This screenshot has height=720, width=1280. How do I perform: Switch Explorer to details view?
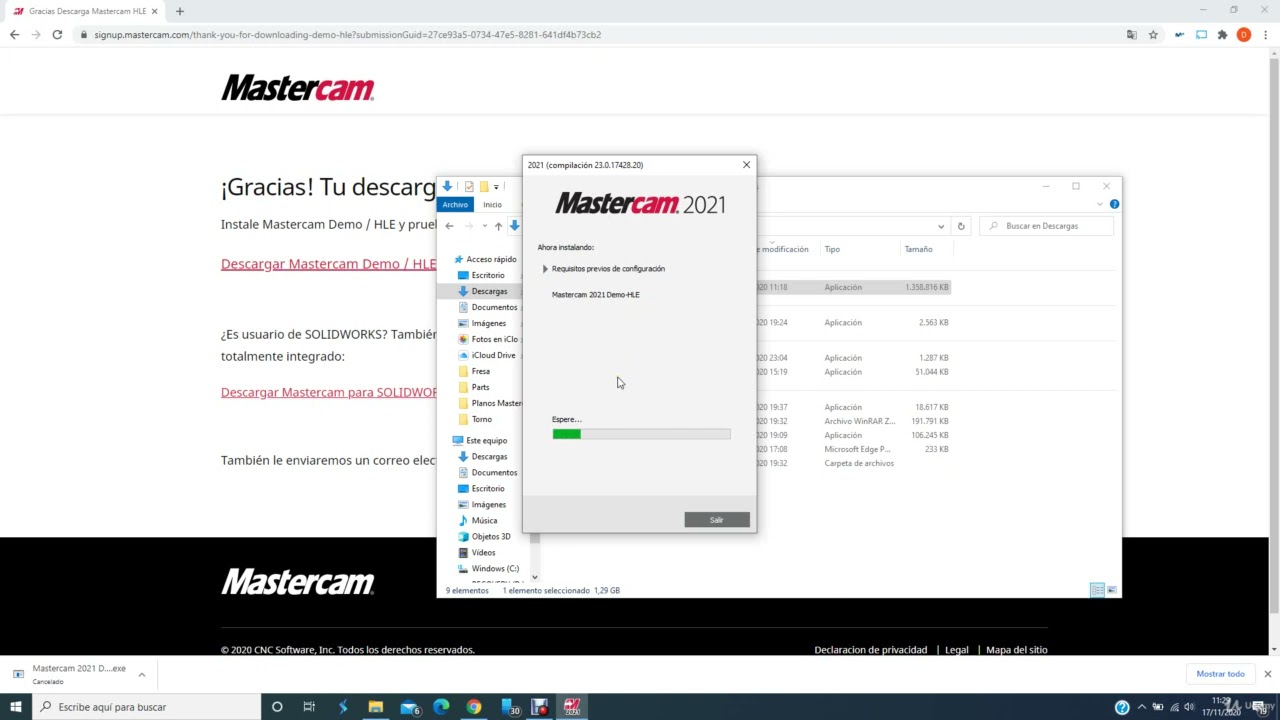point(1097,590)
